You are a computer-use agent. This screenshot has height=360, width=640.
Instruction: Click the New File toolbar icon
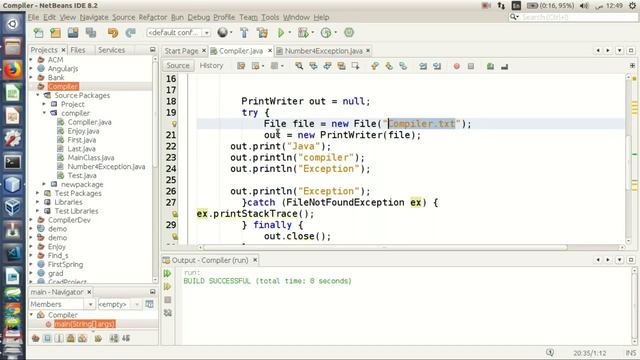(38, 33)
